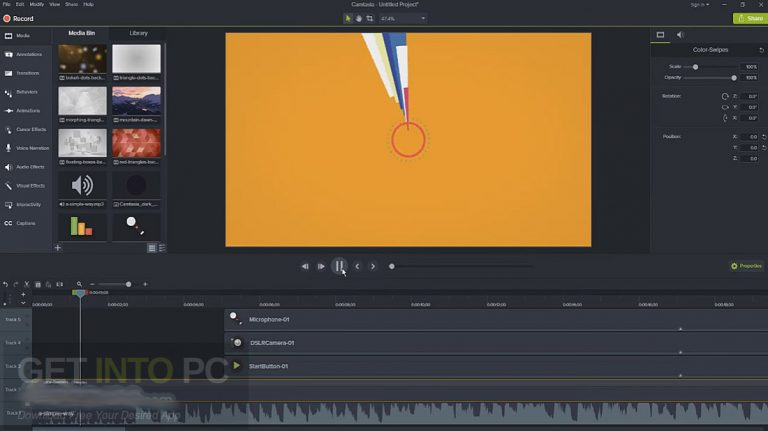Select the pan hand tool above canvas
Viewport: 768px width, 431px height.
[359, 19]
